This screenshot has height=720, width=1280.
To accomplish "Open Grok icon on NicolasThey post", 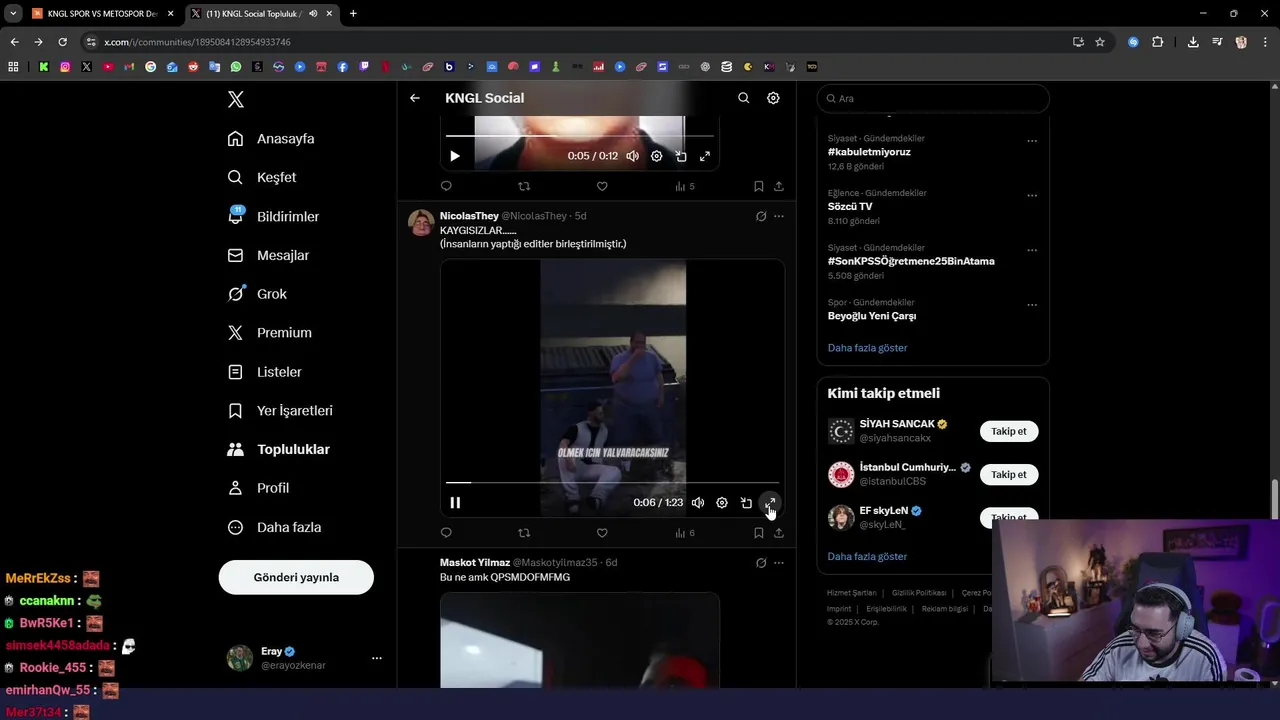I will coord(761,216).
